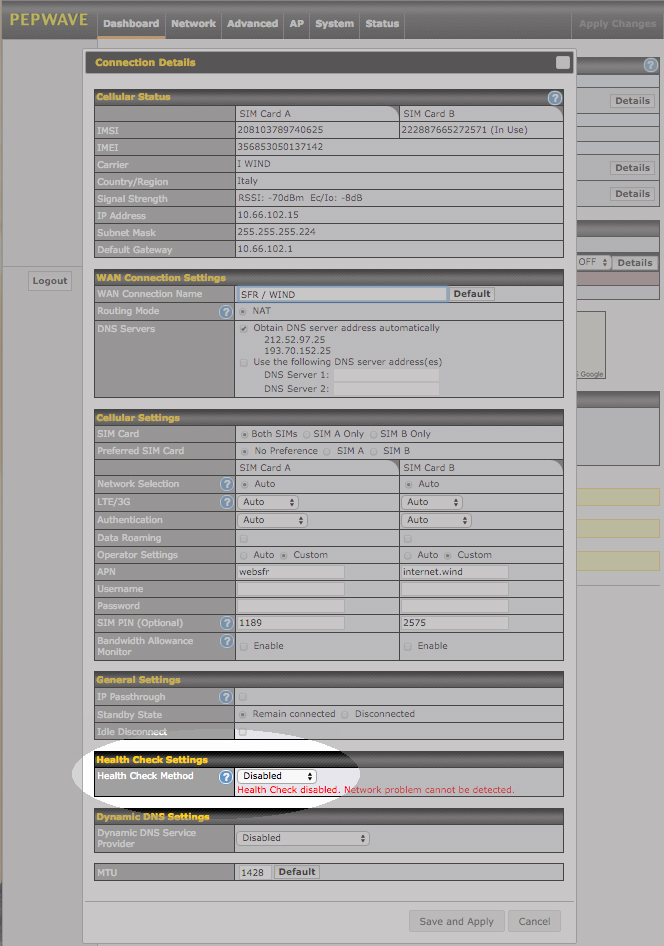Viewport: 664px width, 946px height.
Task: Enable Use the following DNS server addresses
Action: pyautogui.click(x=244, y=363)
